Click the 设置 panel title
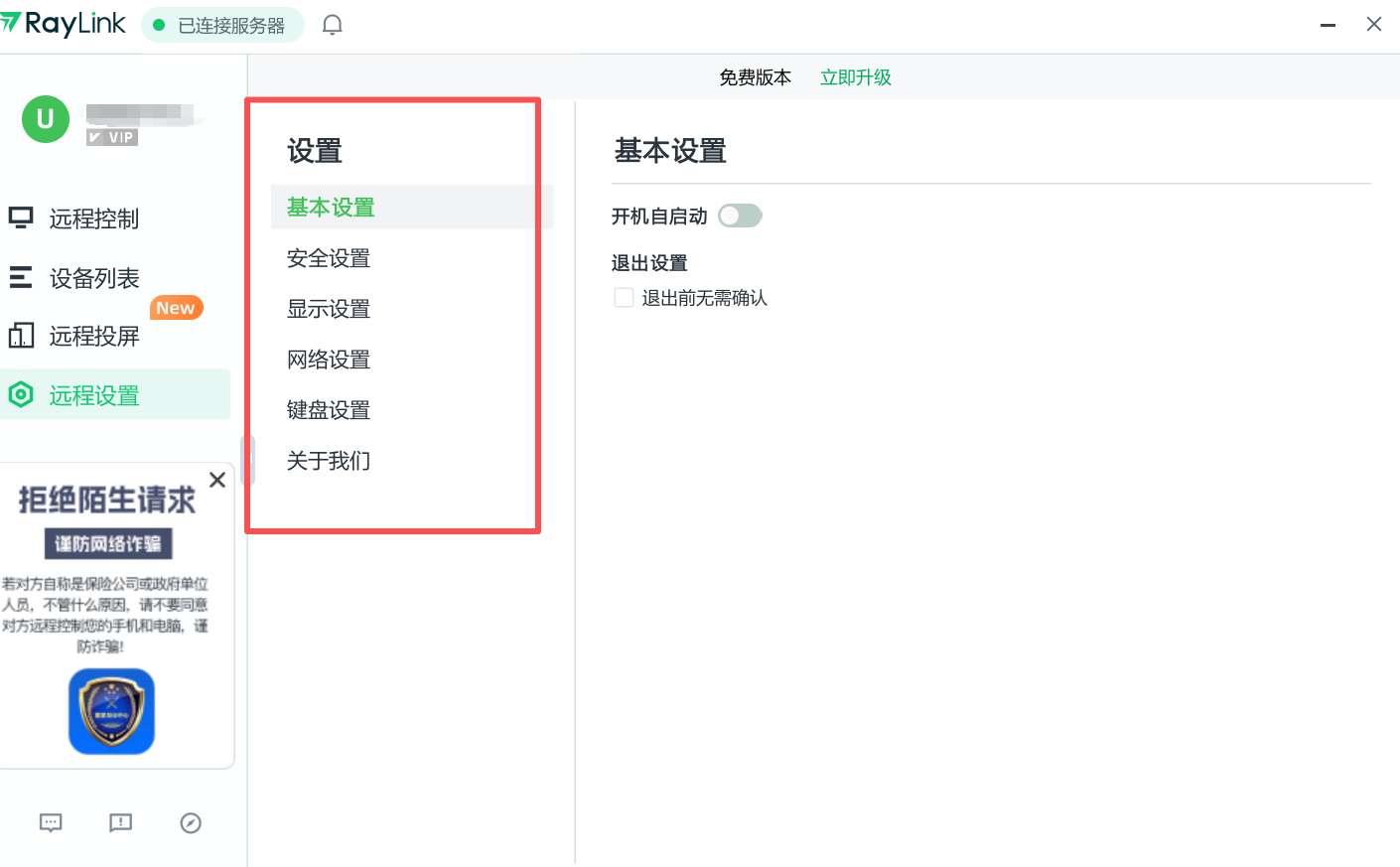Image resolution: width=1400 pixels, height=867 pixels. point(315,151)
